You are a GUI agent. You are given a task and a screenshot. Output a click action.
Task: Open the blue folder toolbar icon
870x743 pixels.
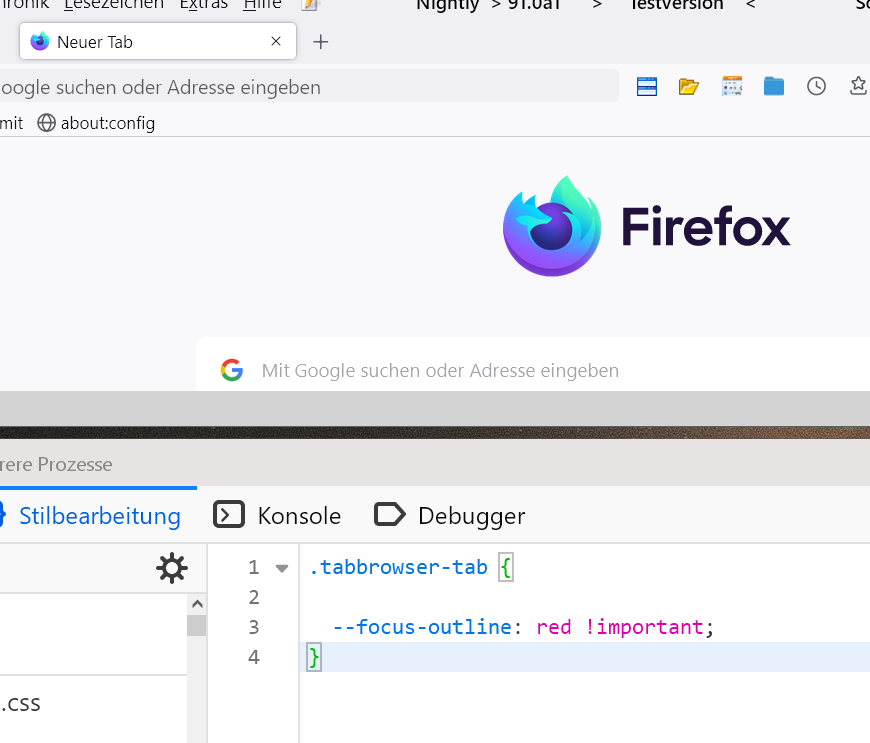coord(773,87)
